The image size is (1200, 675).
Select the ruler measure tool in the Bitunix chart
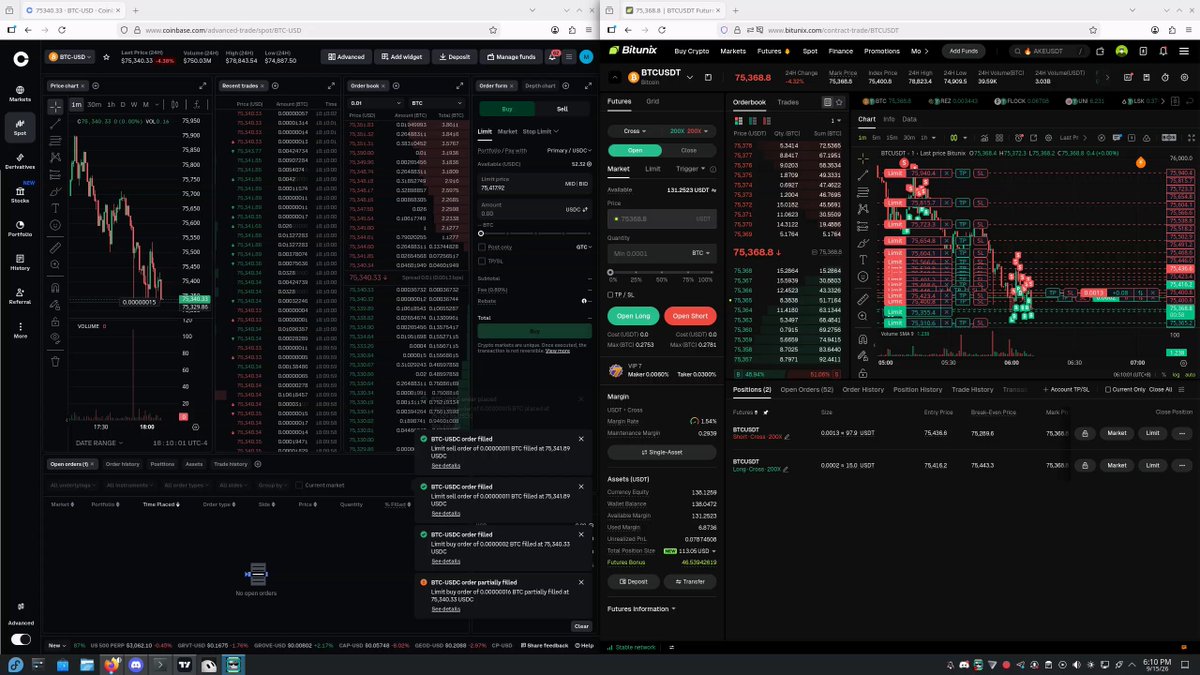[863, 299]
